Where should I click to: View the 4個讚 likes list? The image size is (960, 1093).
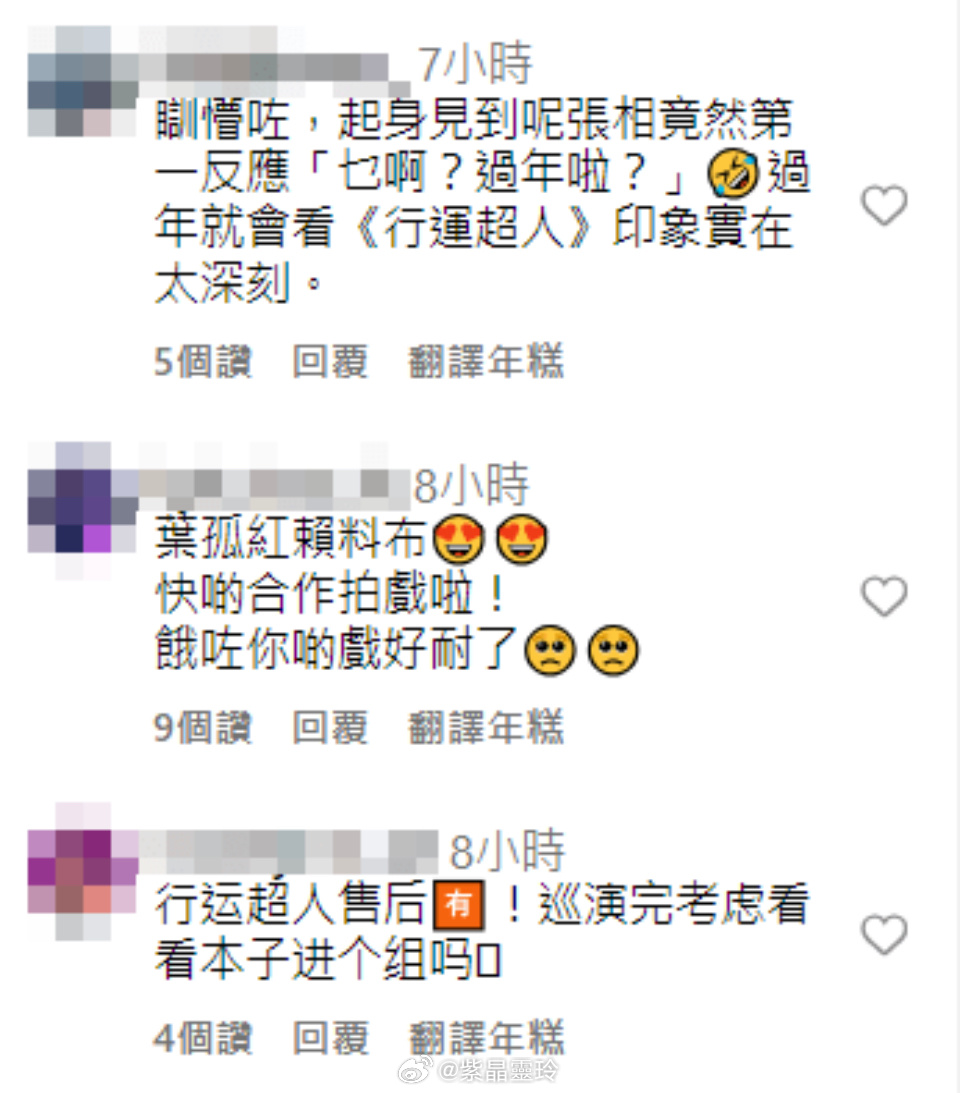(x=203, y=1038)
